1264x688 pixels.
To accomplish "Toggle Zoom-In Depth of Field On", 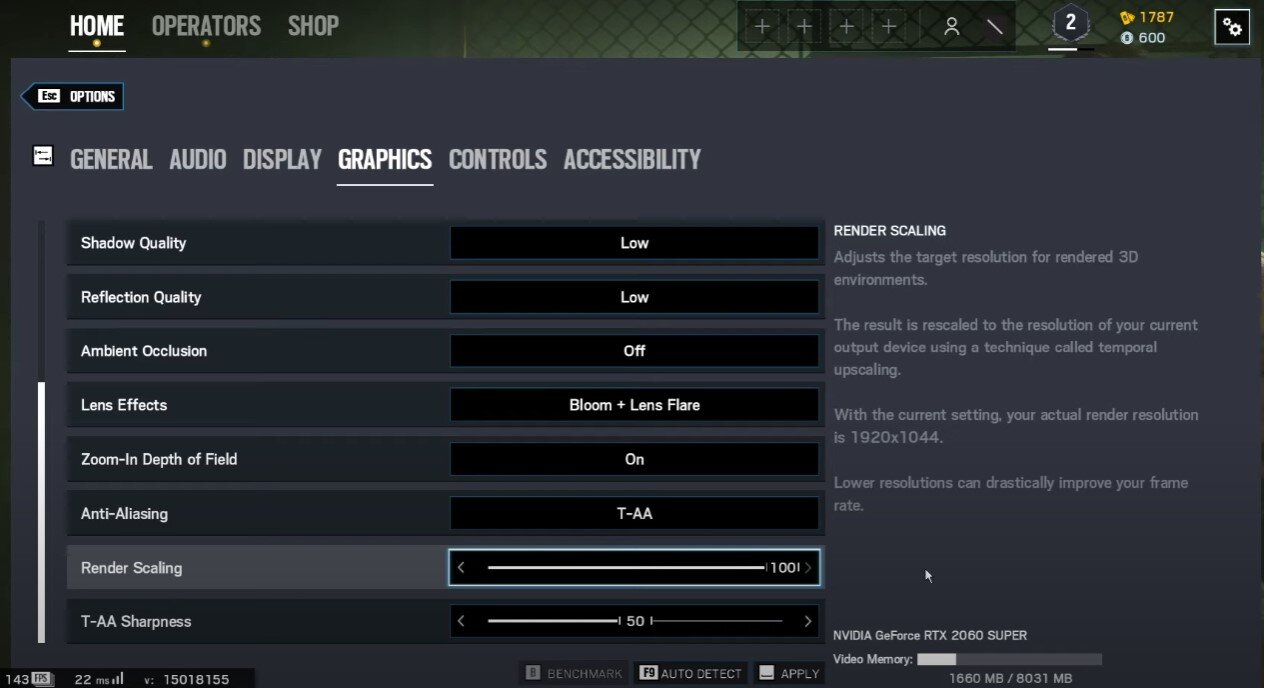I will pyautogui.click(x=634, y=459).
